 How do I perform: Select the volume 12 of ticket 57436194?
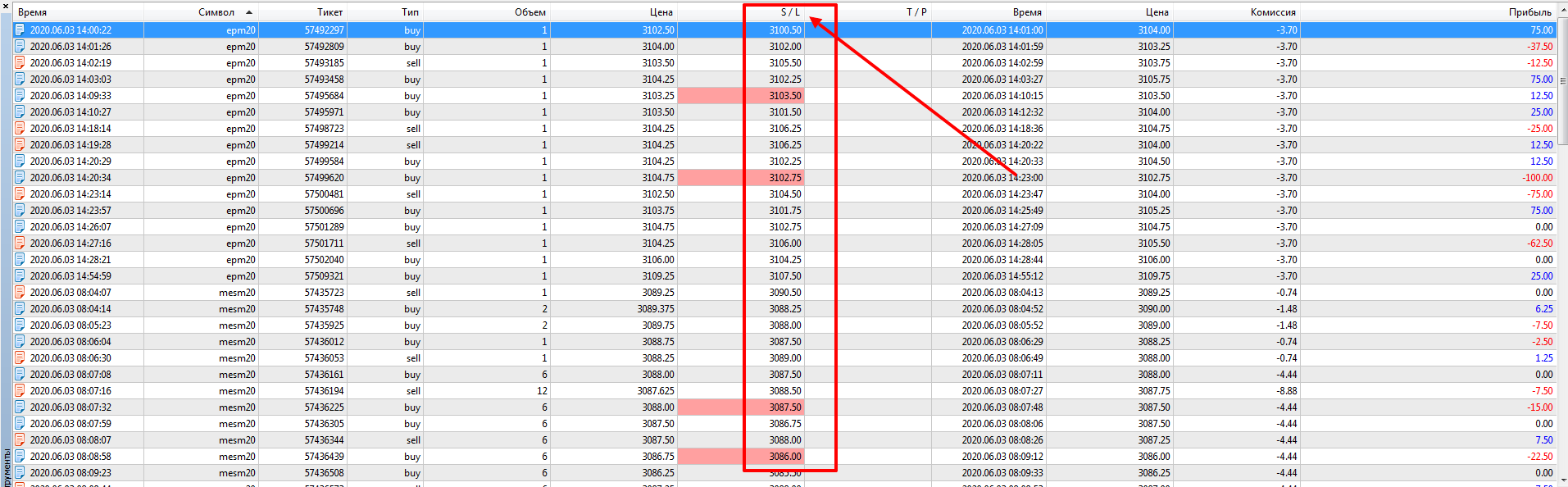click(542, 391)
